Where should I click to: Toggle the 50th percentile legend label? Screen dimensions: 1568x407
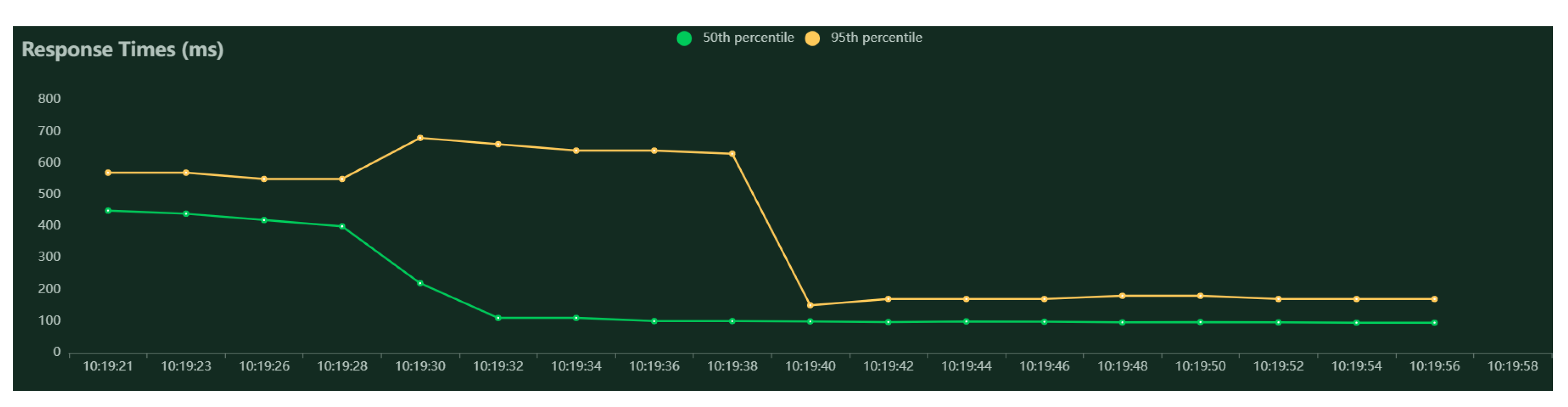point(748,38)
